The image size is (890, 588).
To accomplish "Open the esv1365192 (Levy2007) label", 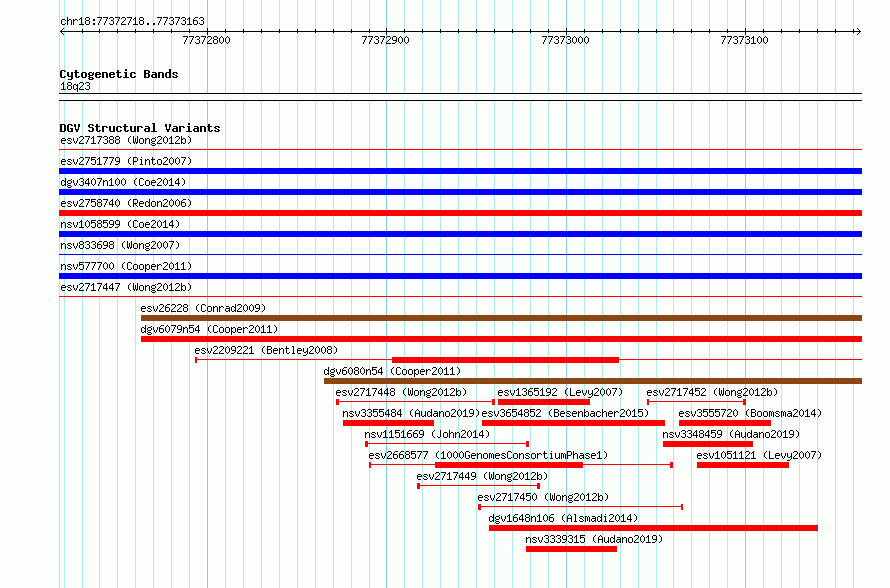I will click(560, 392).
